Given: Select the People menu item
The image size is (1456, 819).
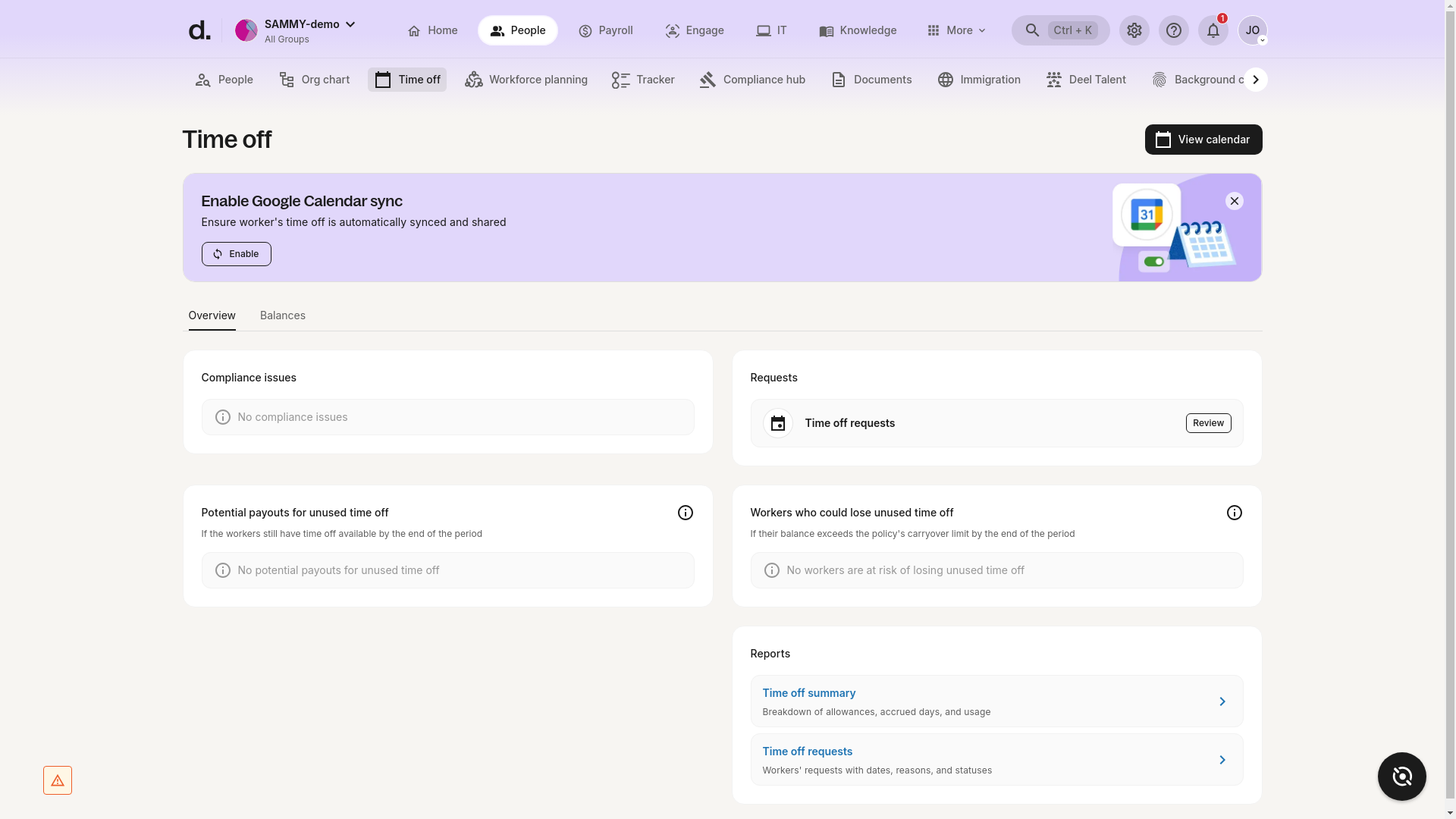Looking at the screenshot, I should point(518,30).
